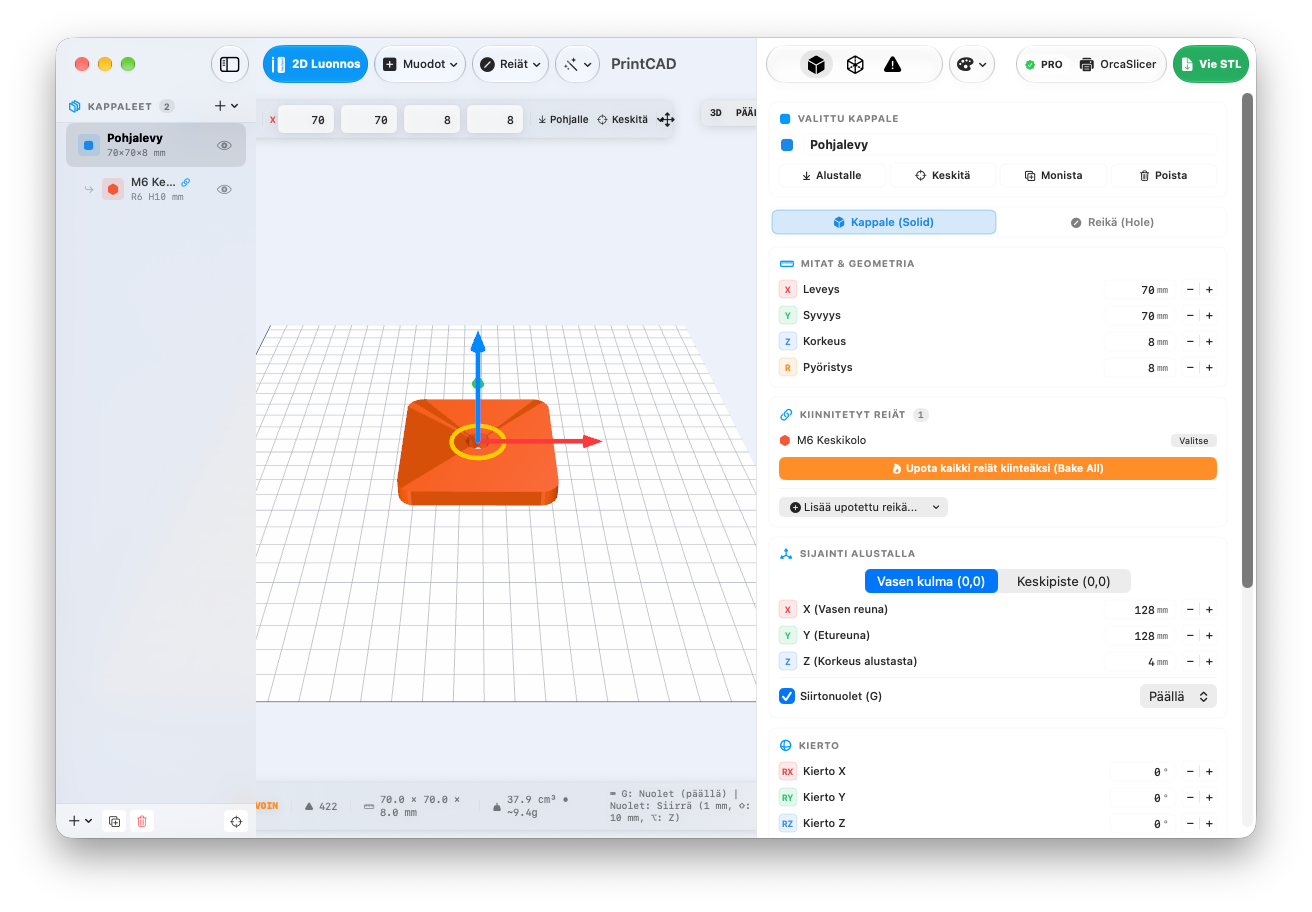
Task: Increase Leveys with the plus stepper
Action: point(1209,289)
